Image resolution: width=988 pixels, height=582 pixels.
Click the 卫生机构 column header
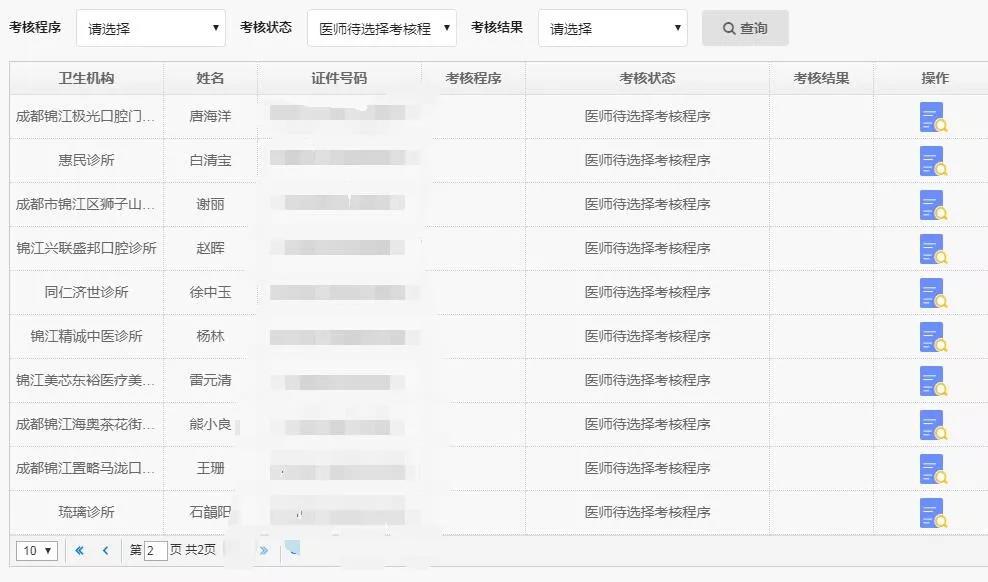pos(85,77)
